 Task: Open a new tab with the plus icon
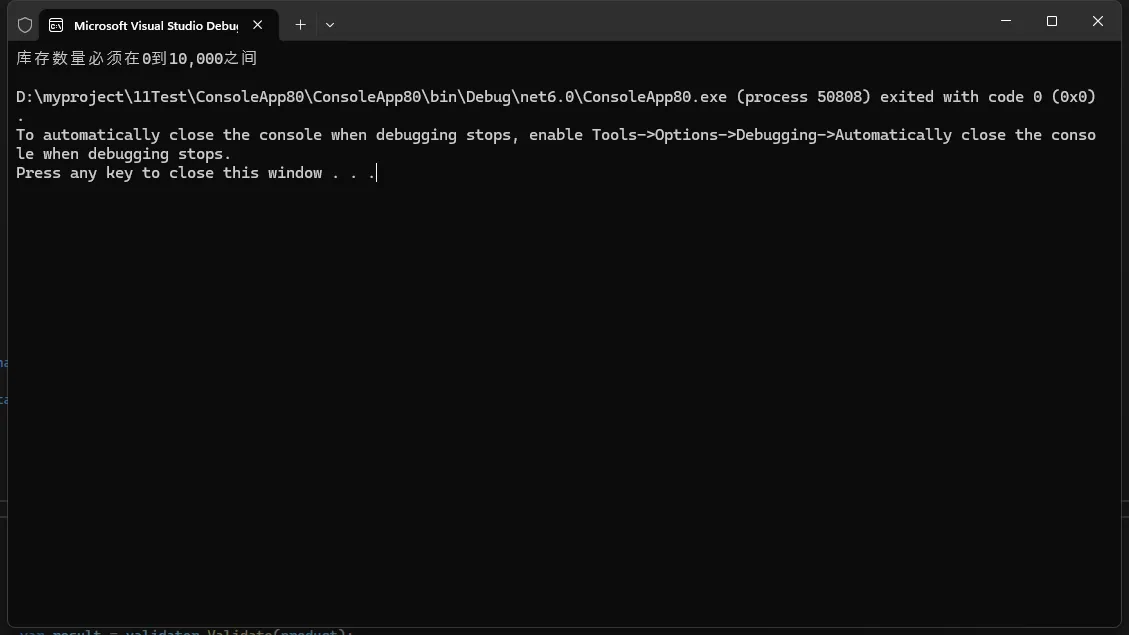click(x=300, y=25)
